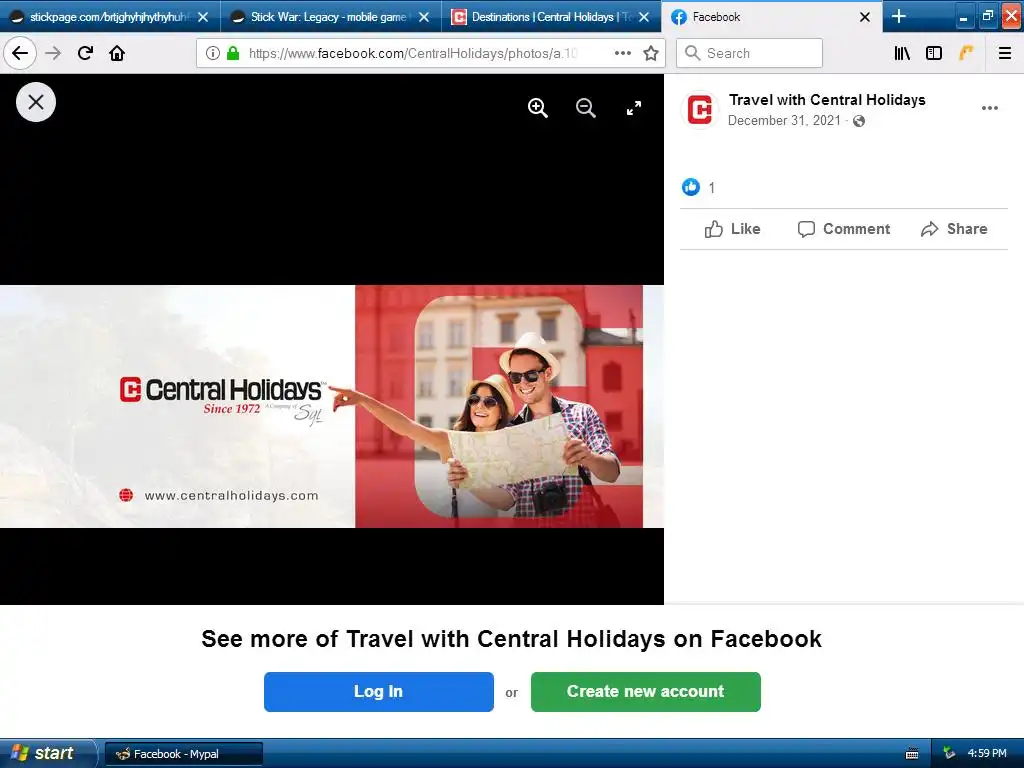Click the Central Holidays page avatar
The image size is (1024, 768).
coord(701,110)
